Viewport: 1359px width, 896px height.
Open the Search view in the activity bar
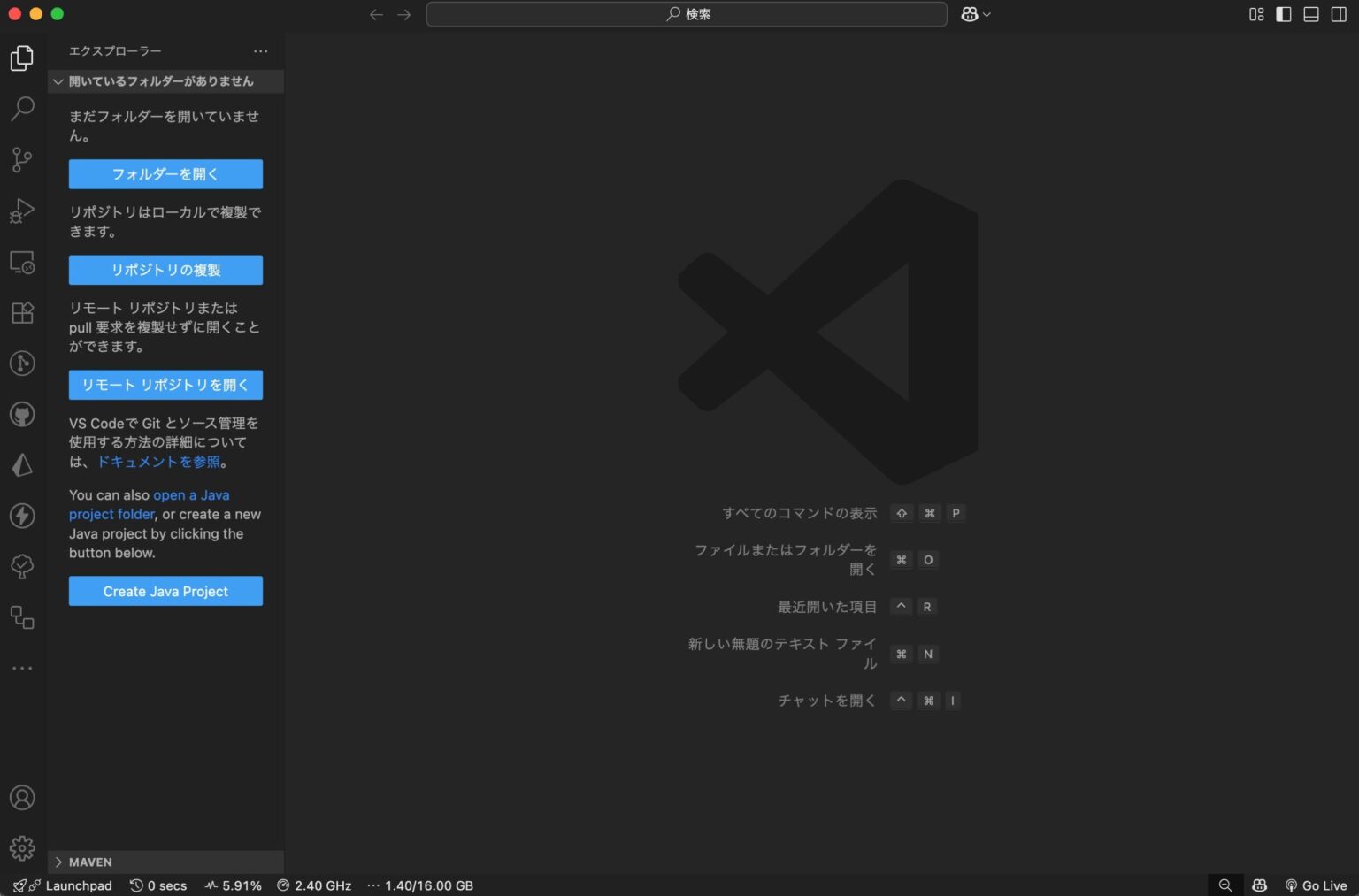coord(22,108)
